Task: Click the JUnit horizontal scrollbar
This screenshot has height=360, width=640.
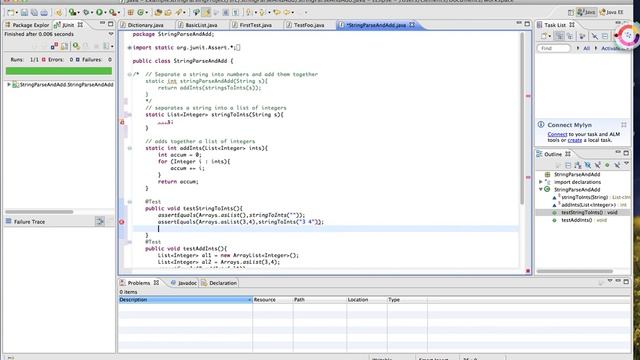Action: click(x=39, y=212)
